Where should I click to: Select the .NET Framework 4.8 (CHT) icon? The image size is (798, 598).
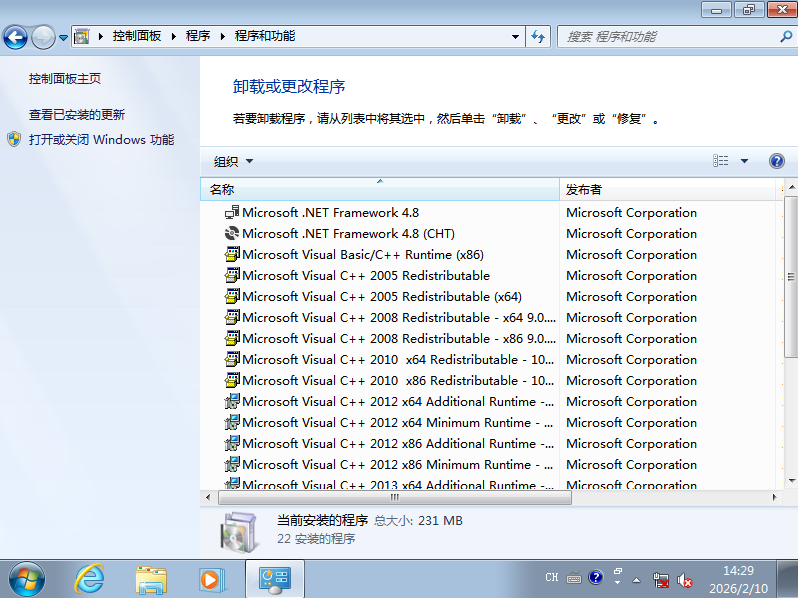click(232, 233)
